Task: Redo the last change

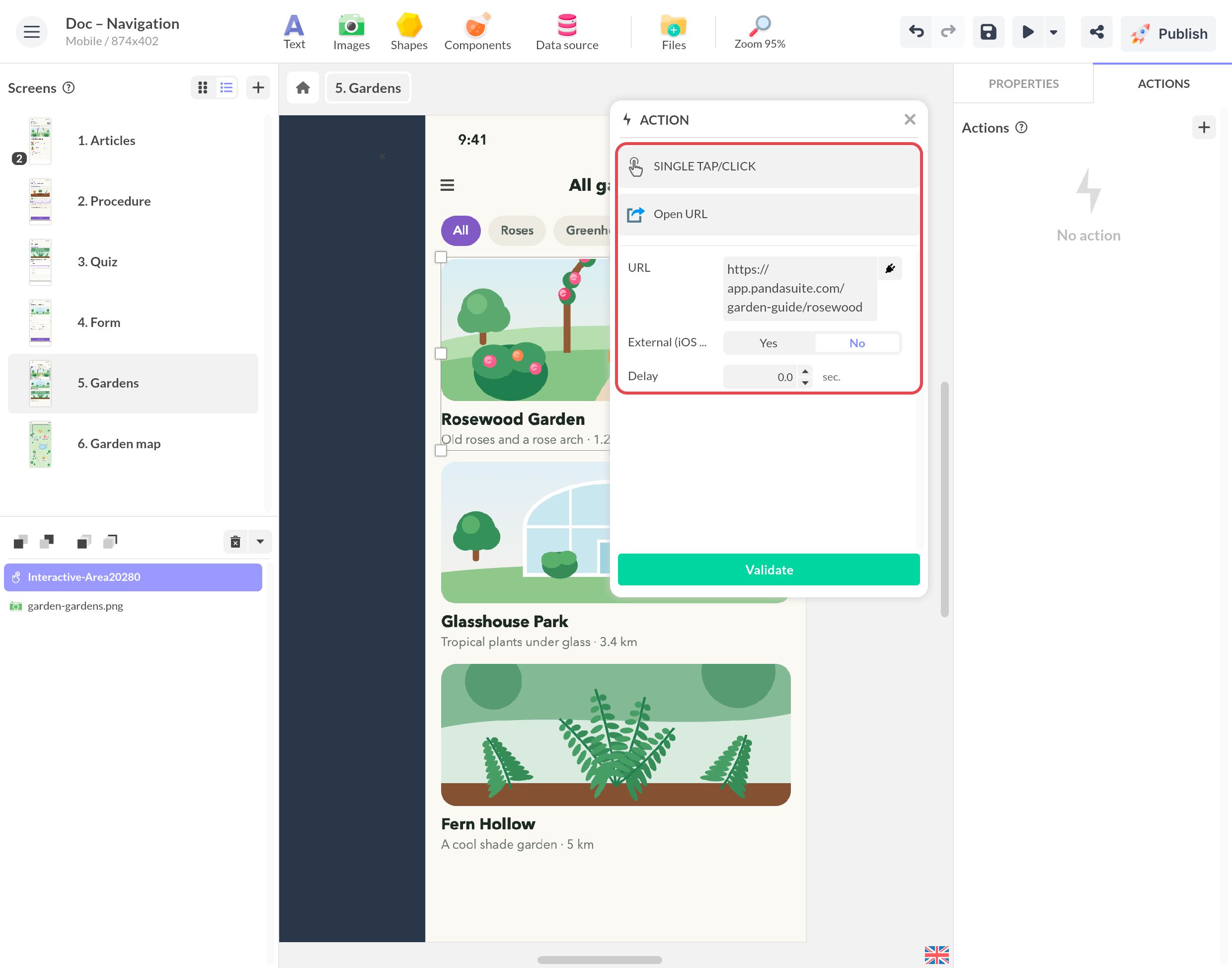Action: click(x=948, y=32)
